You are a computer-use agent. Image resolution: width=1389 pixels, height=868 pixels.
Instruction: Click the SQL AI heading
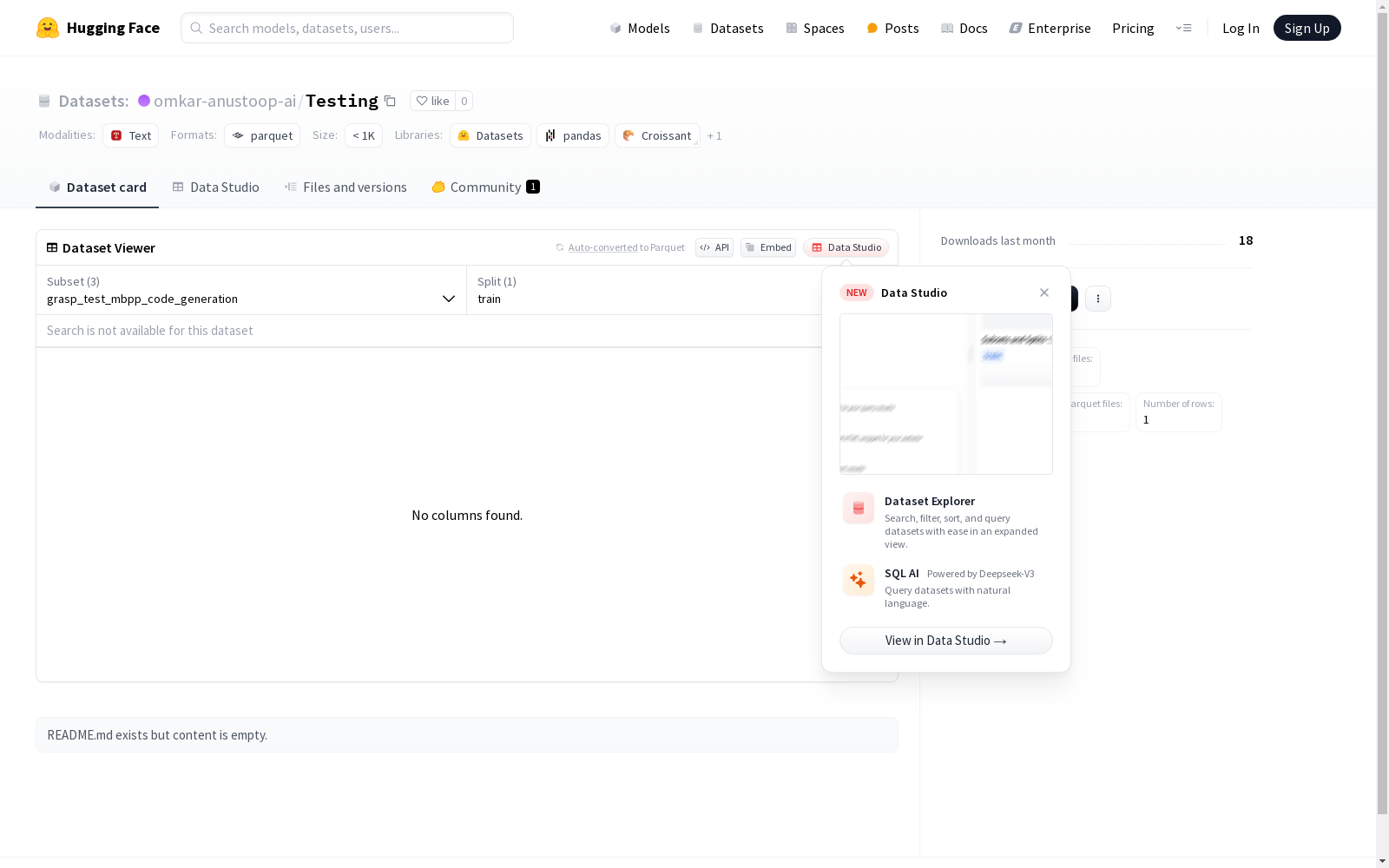[902, 573]
